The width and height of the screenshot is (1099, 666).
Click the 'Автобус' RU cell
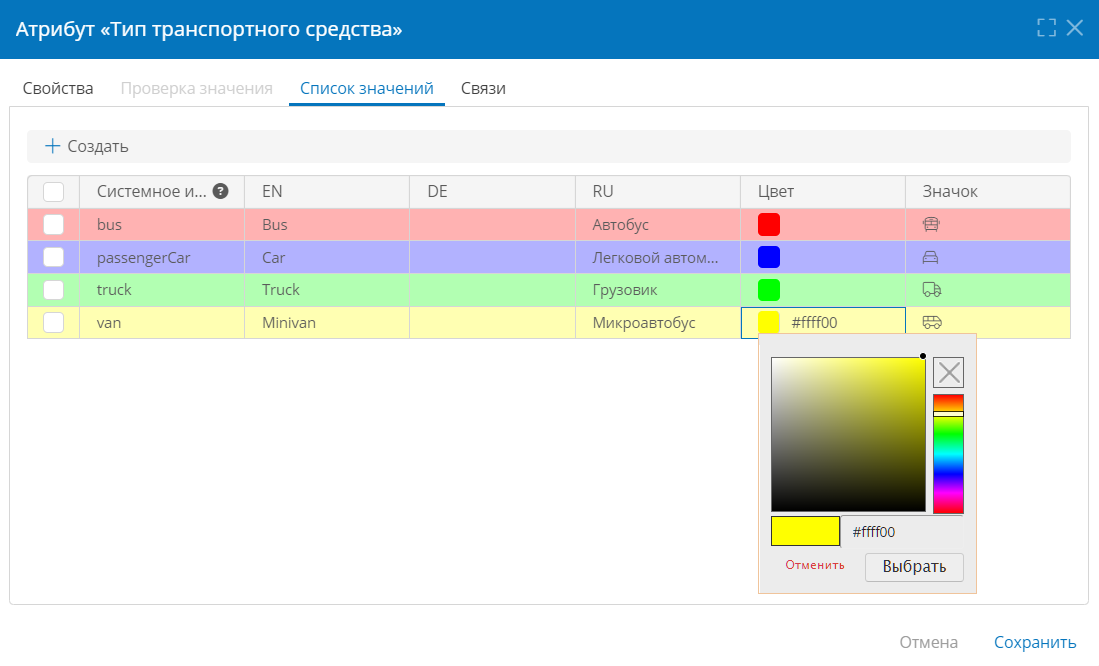pos(657,224)
